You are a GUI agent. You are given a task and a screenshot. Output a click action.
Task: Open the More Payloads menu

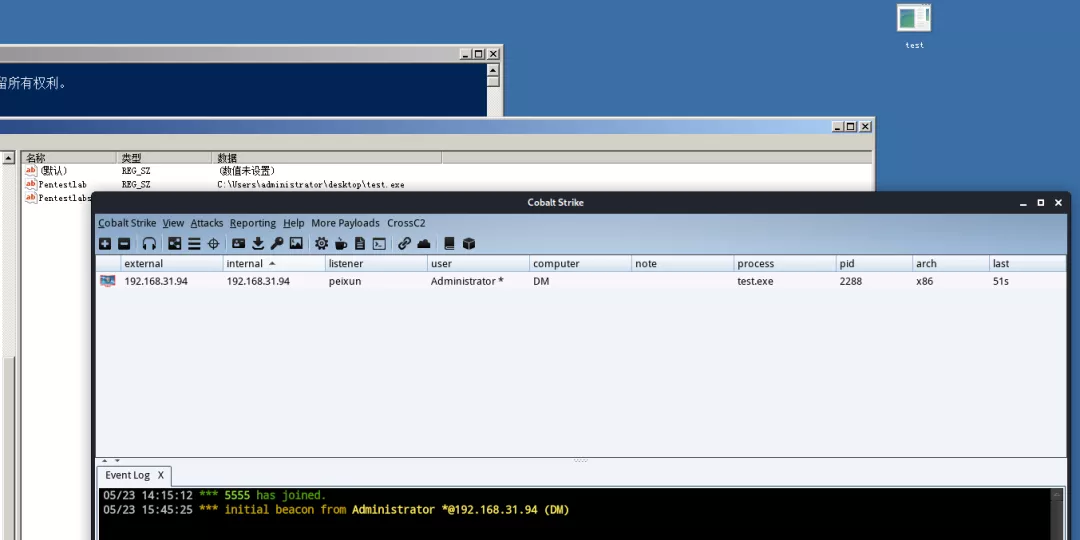(x=345, y=223)
